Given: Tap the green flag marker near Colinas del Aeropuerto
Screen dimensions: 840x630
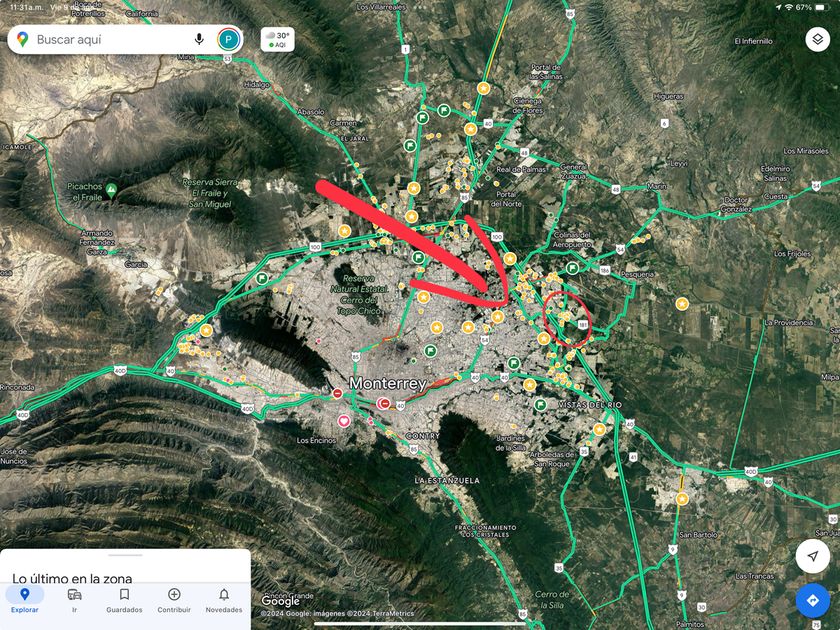Looking at the screenshot, I should point(572,267).
